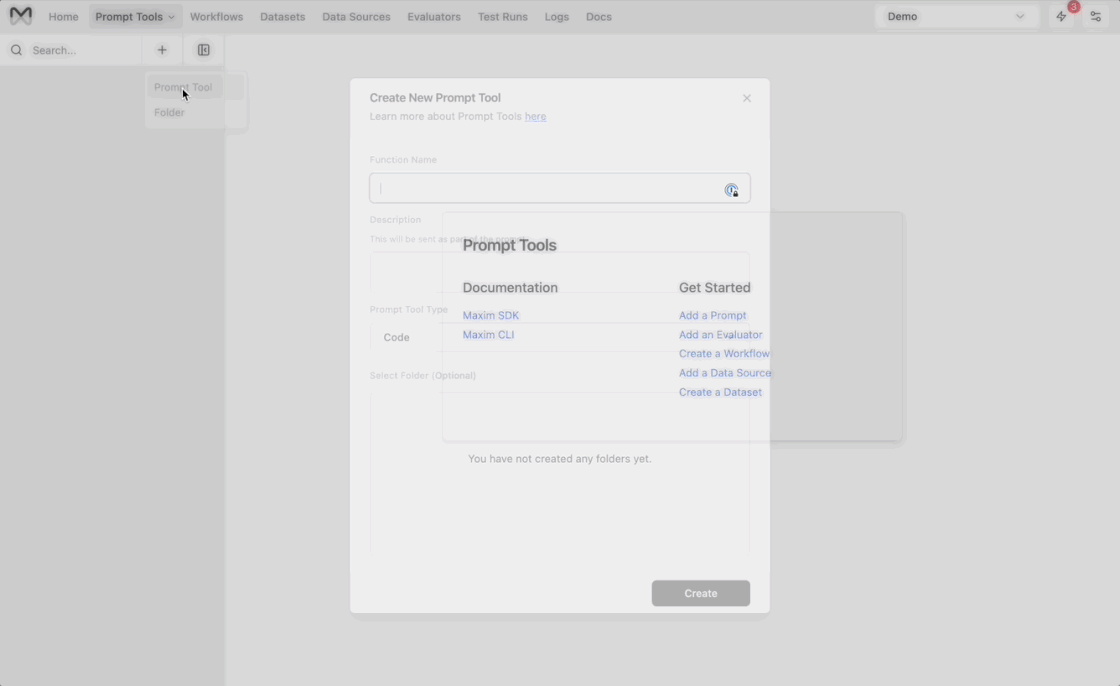Click Add a Data Source link

[724, 373]
